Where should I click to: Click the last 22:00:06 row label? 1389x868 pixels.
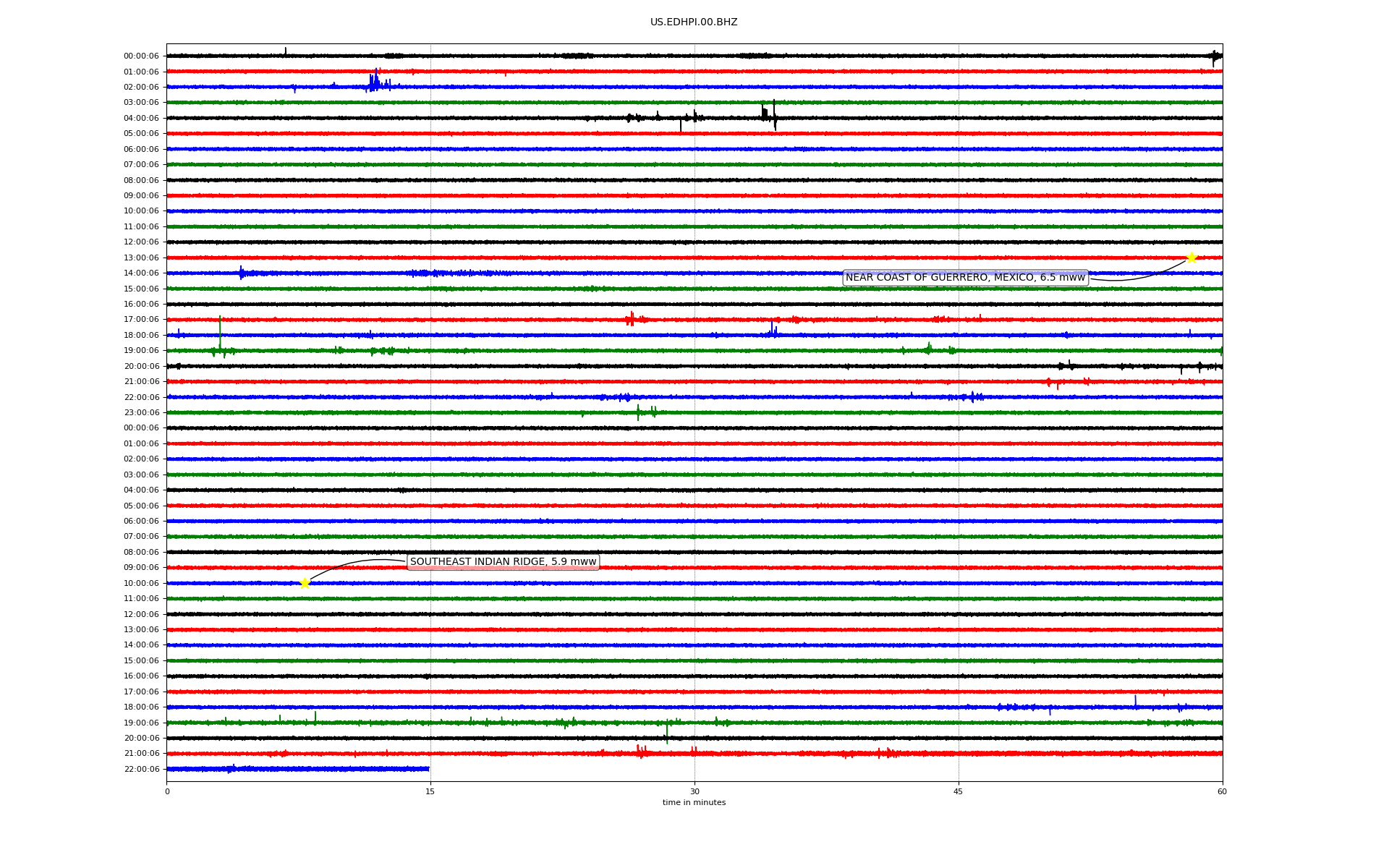(x=141, y=770)
